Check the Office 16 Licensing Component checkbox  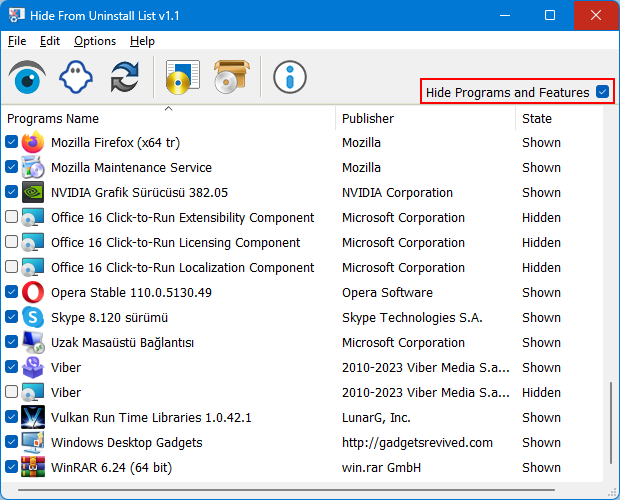[11, 242]
